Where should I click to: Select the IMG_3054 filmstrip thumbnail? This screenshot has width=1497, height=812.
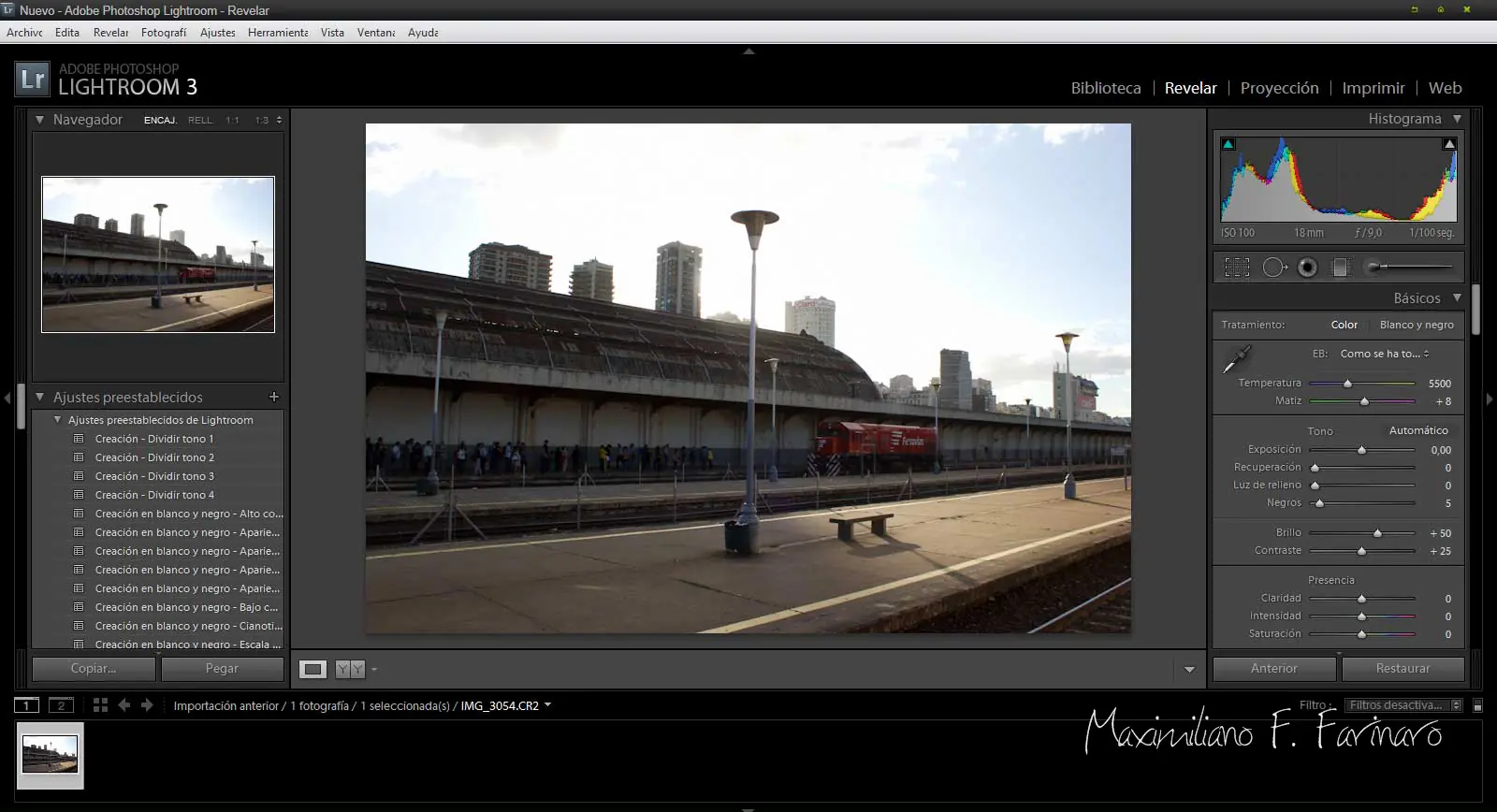[51, 755]
